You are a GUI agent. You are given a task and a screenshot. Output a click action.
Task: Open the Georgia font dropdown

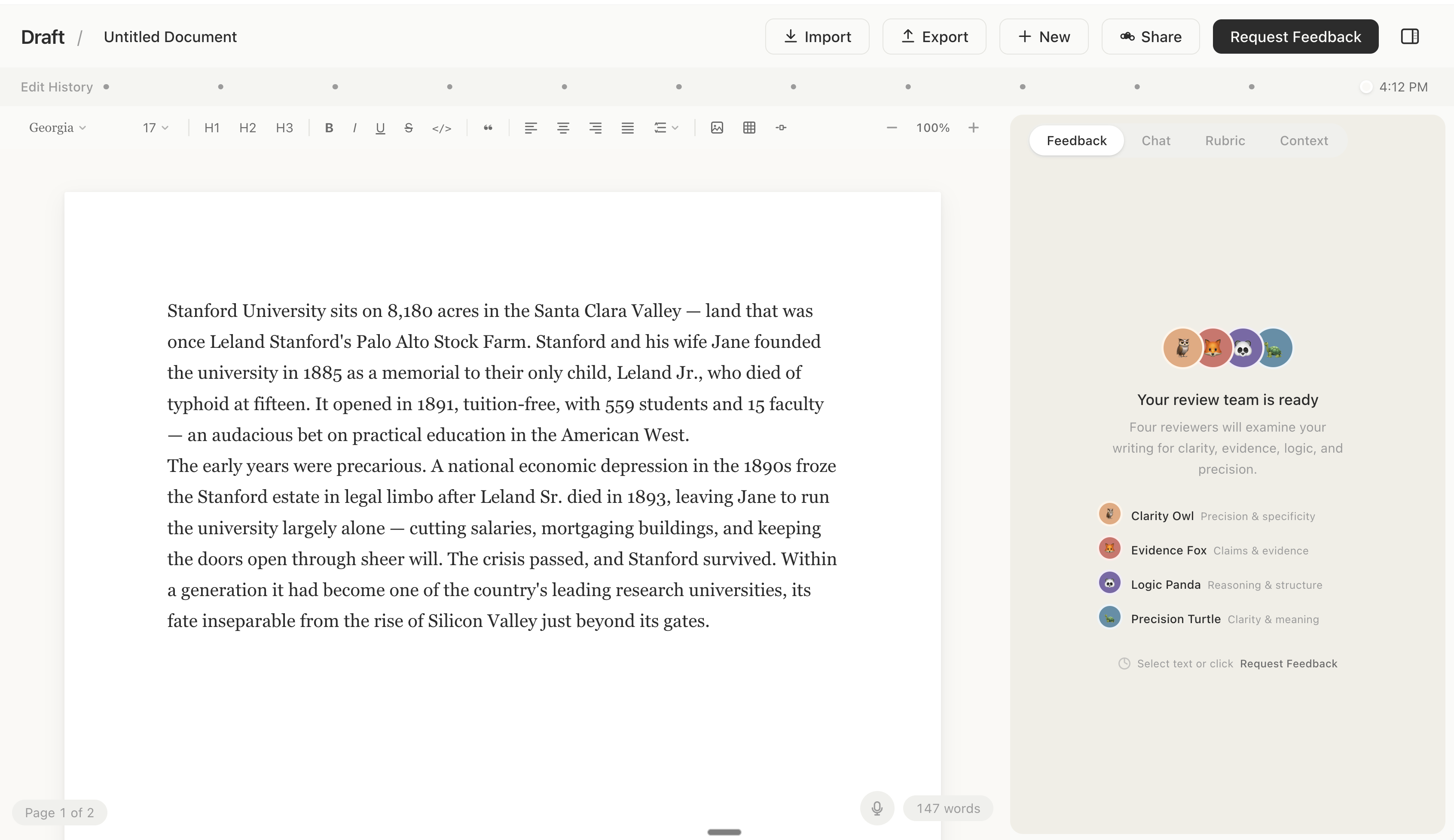57,128
